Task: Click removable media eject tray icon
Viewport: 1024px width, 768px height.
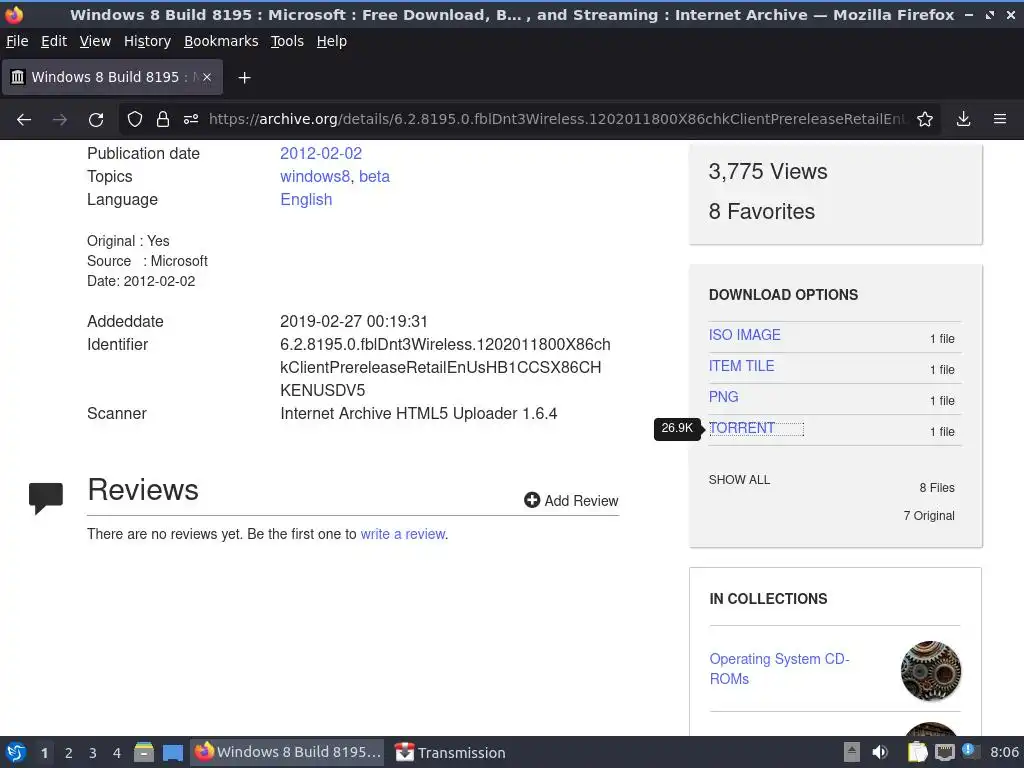Action: (852, 752)
